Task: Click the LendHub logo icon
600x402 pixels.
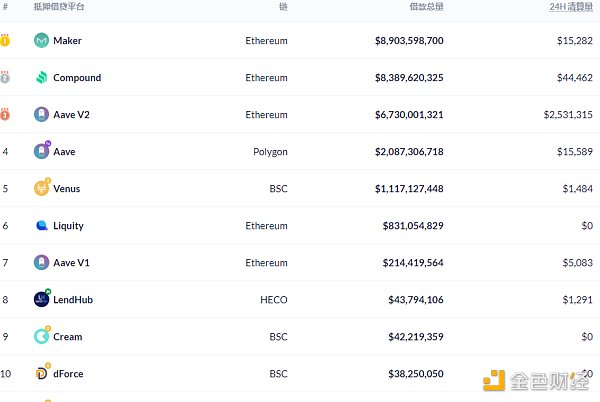Action: 42,298
